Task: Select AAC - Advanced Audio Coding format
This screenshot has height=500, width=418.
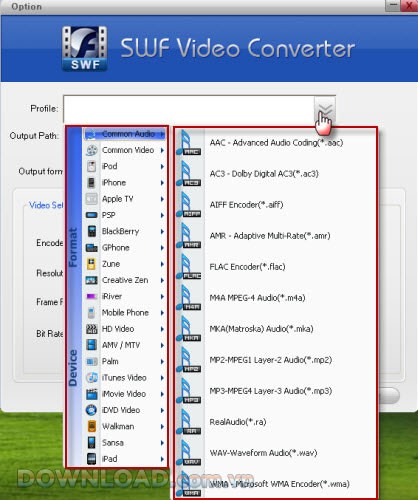Action: tap(276, 143)
